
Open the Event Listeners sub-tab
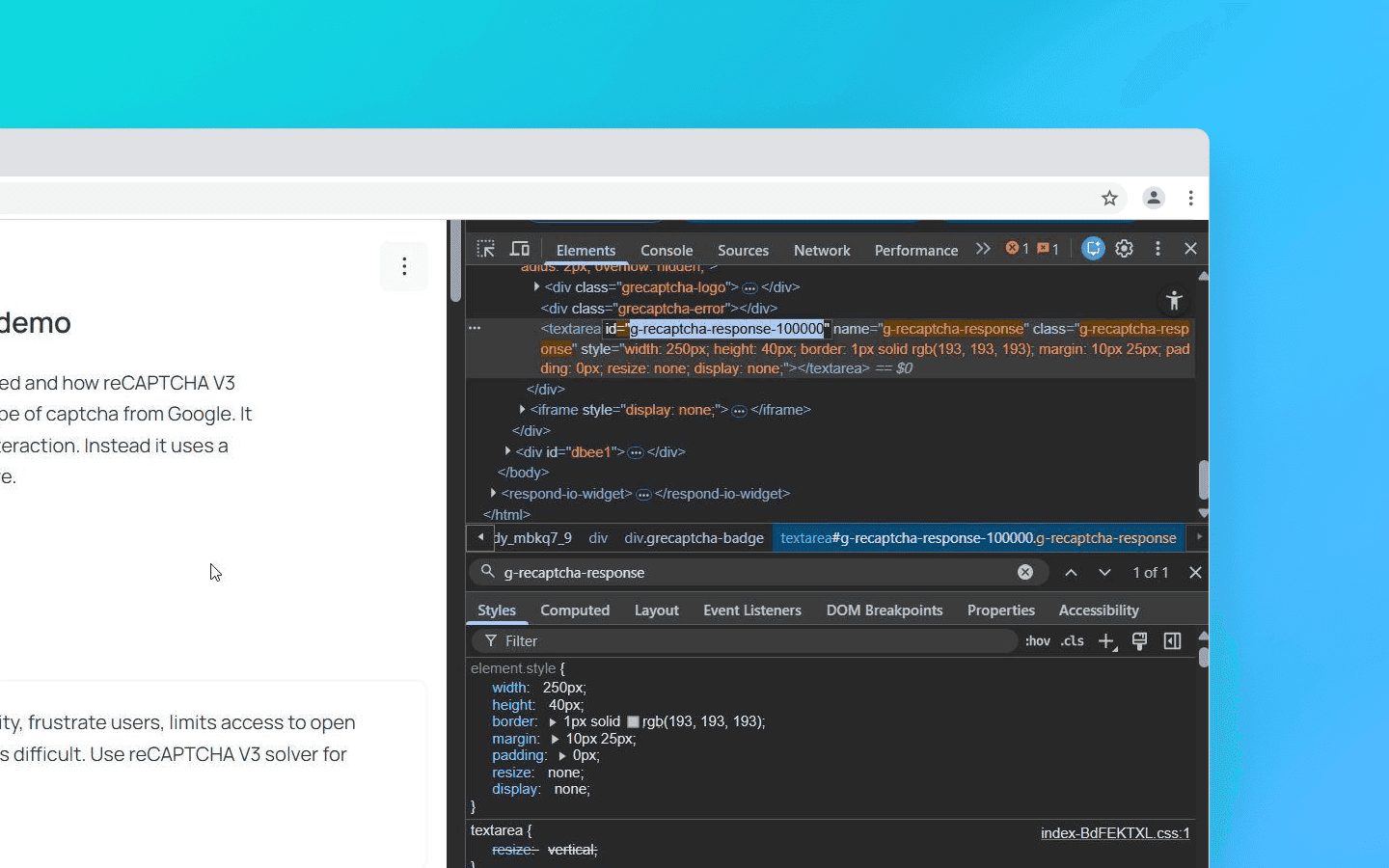point(752,610)
